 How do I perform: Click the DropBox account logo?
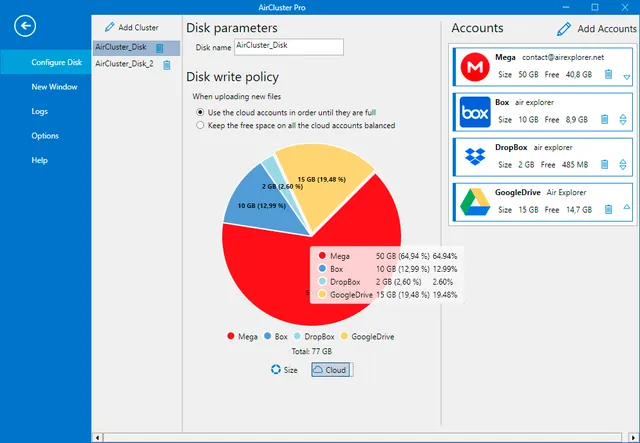coord(475,157)
